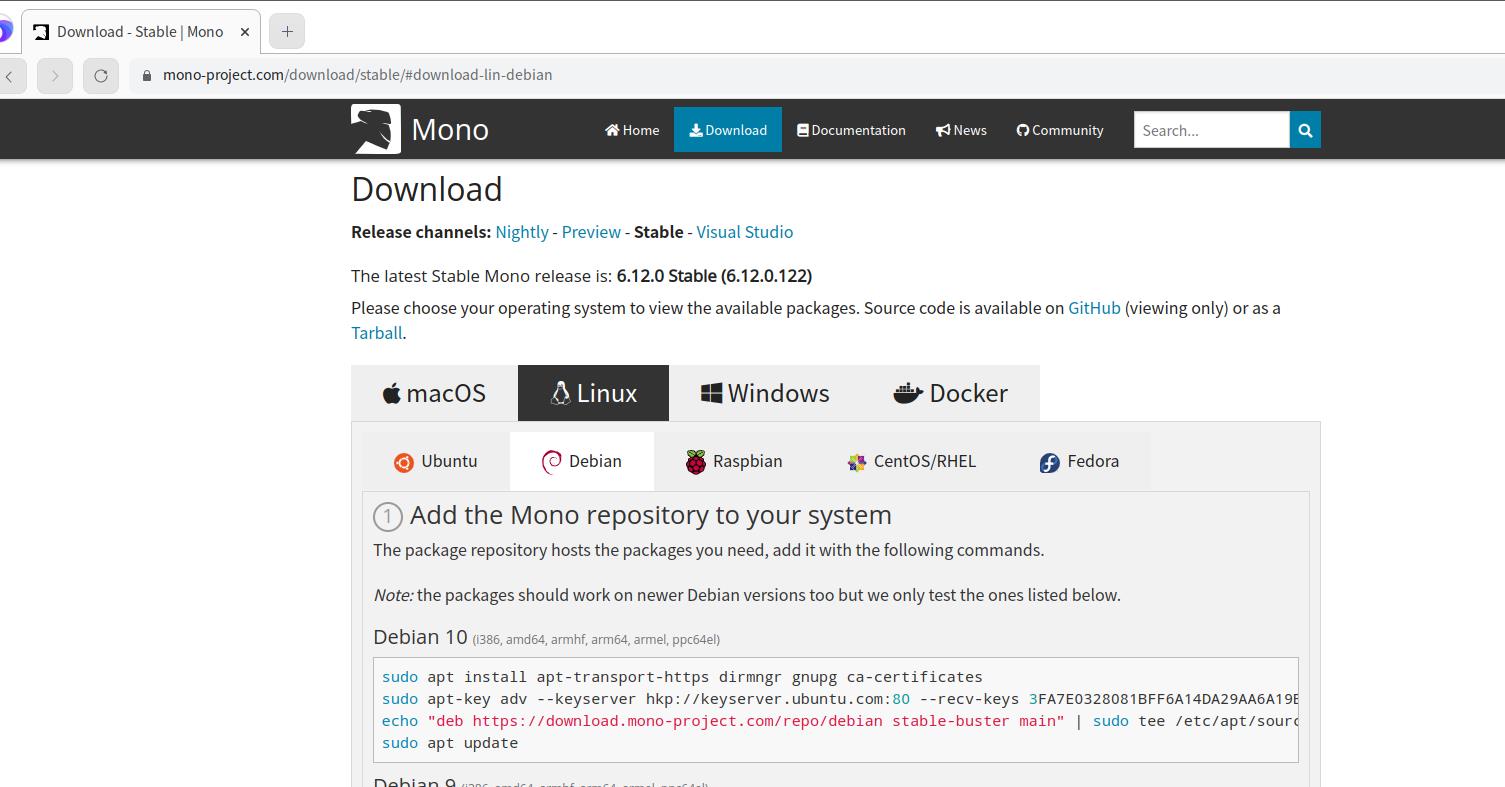Select the Docker tab
Viewport: 1505px width, 787px height.
tap(950, 393)
